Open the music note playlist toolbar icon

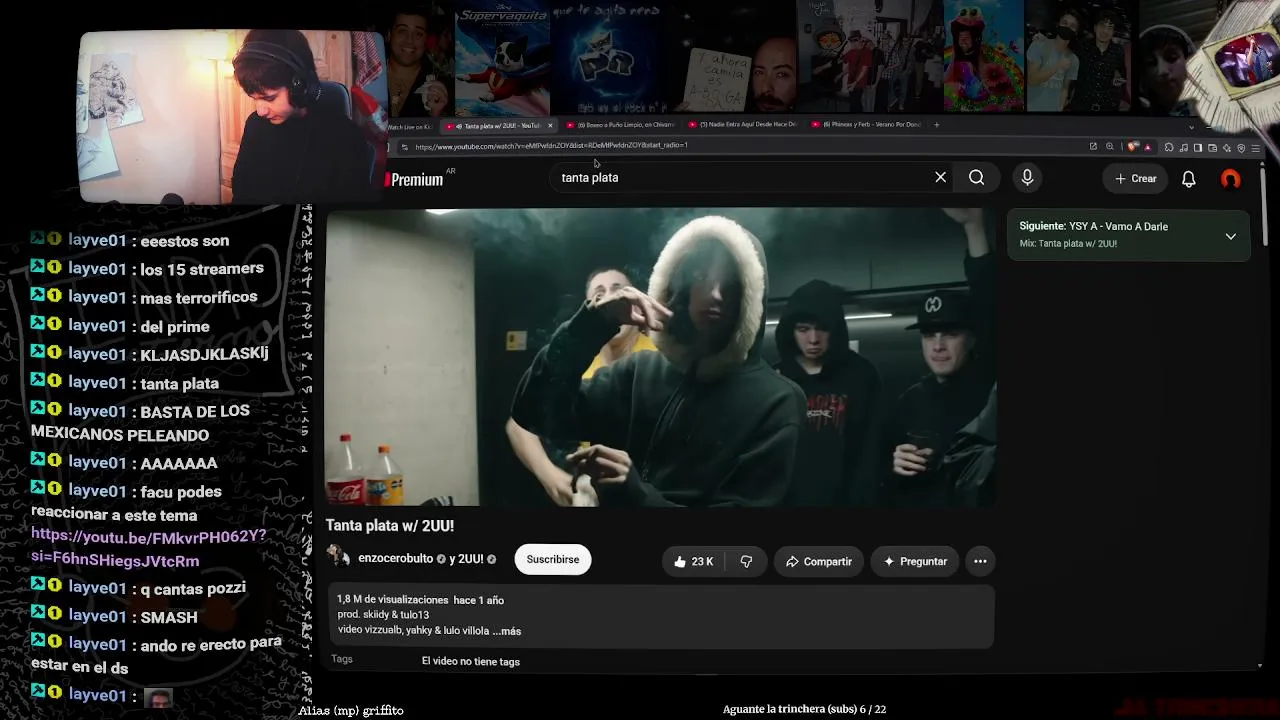coord(1184,147)
